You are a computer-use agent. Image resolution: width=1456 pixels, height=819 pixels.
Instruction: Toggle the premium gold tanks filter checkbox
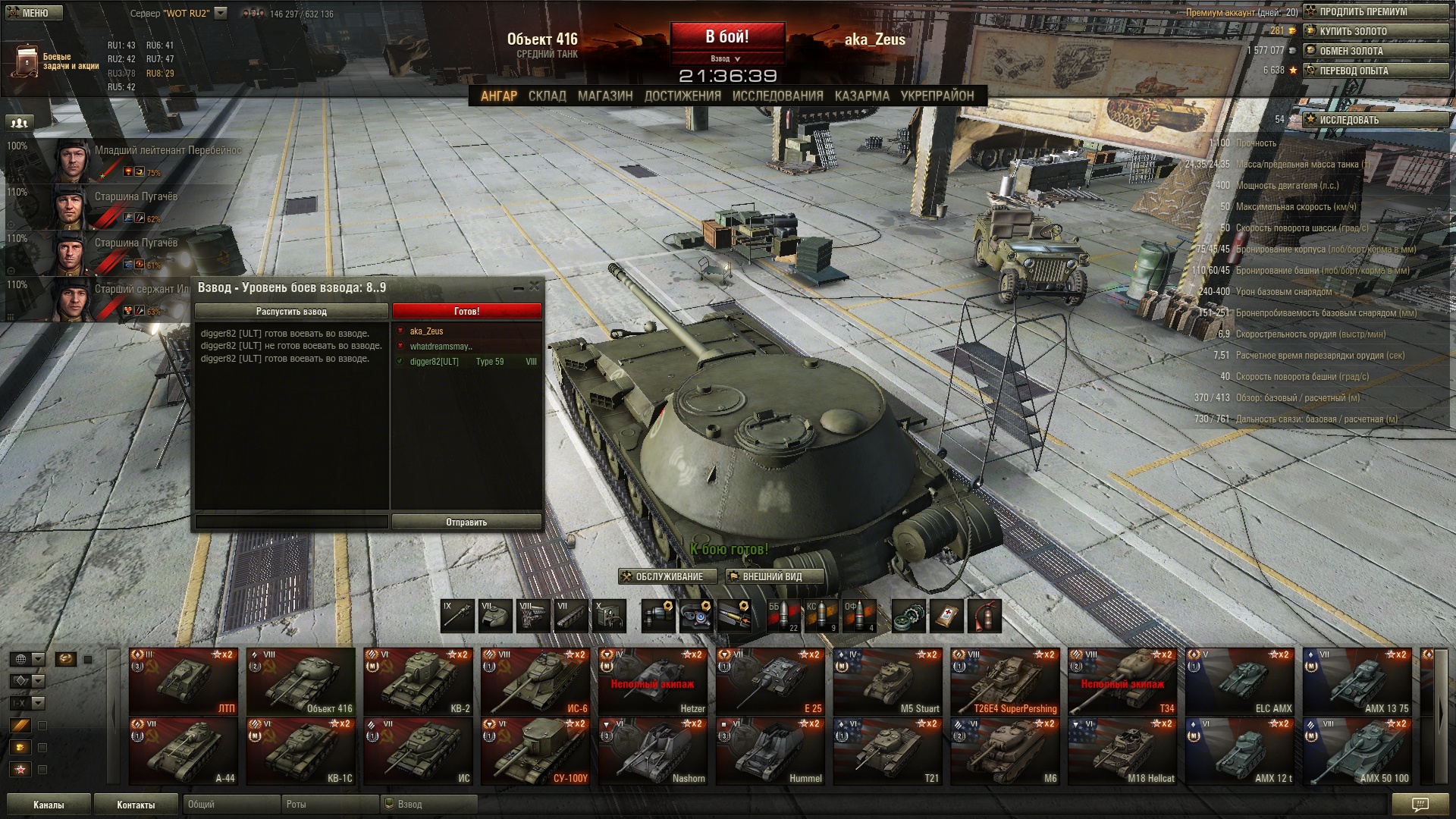[42, 748]
